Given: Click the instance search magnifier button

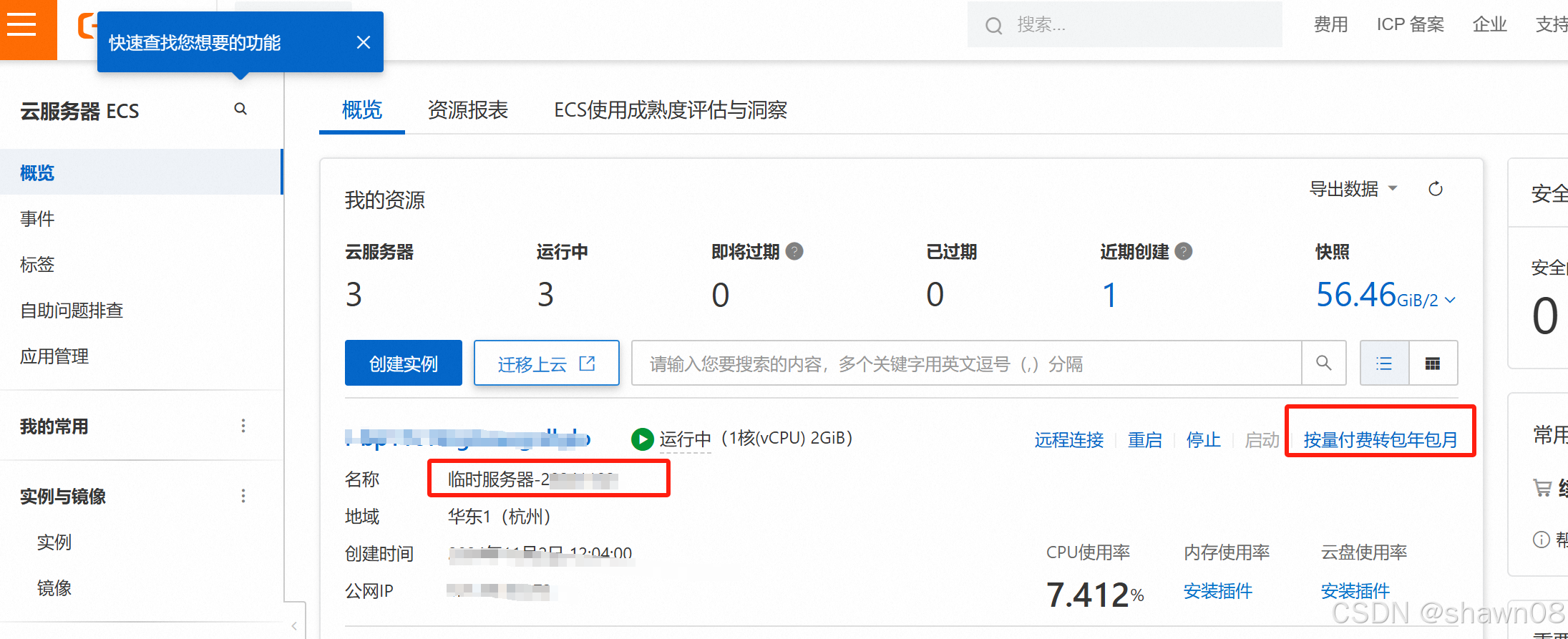Looking at the screenshot, I should pos(1324,364).
